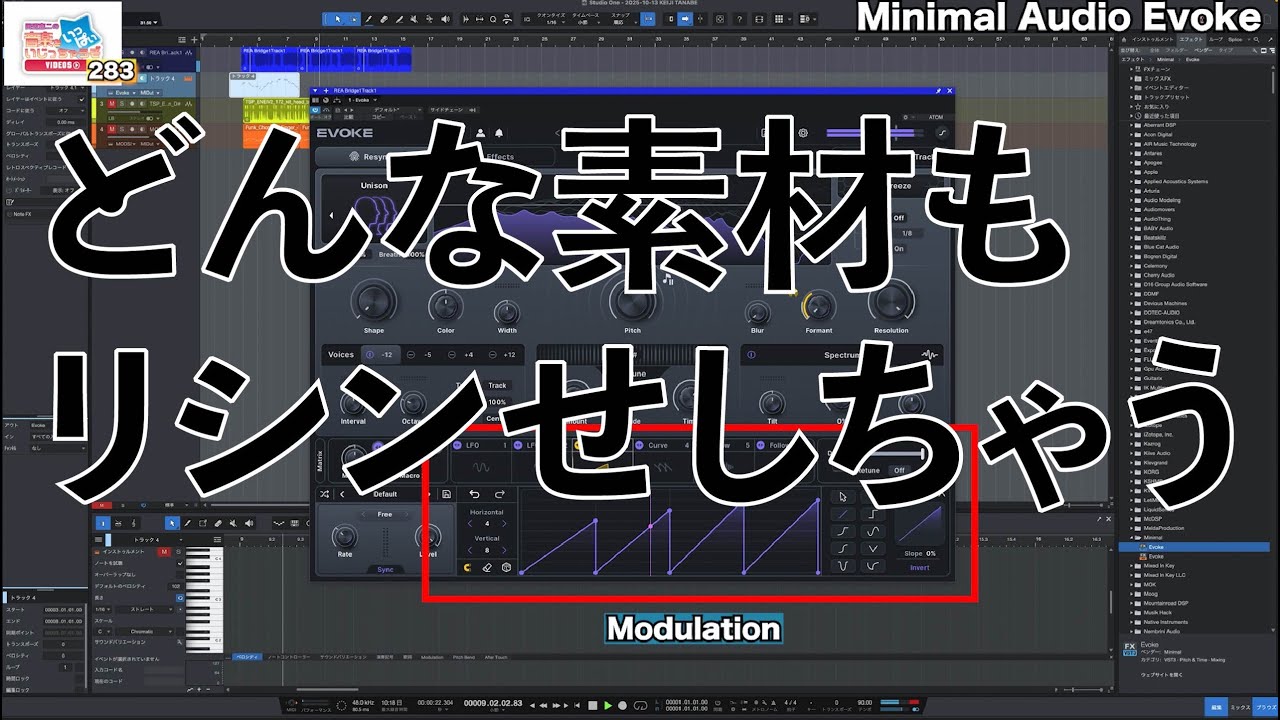Open the After Touch lane tab
This screenshot has height=720, width=1280.
496,657
